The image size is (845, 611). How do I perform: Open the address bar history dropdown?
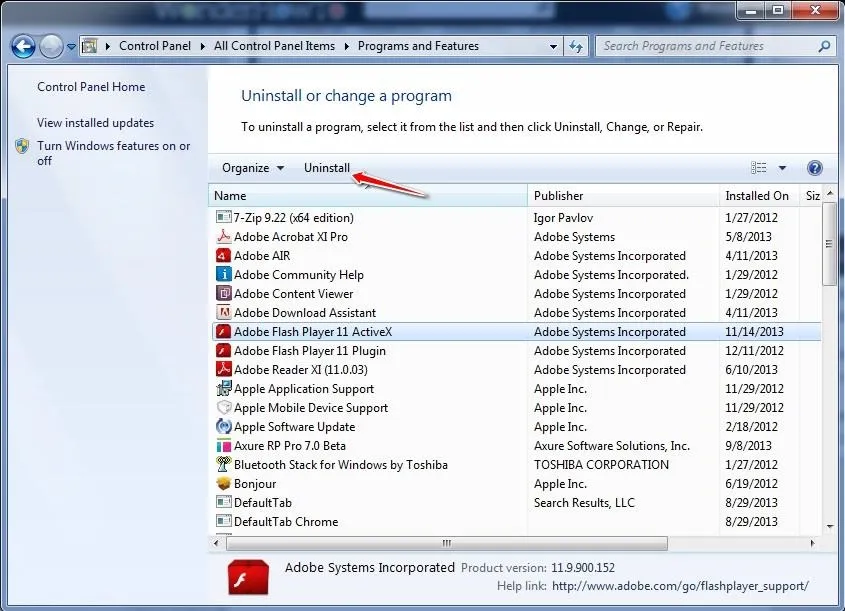tap(553, 47)
